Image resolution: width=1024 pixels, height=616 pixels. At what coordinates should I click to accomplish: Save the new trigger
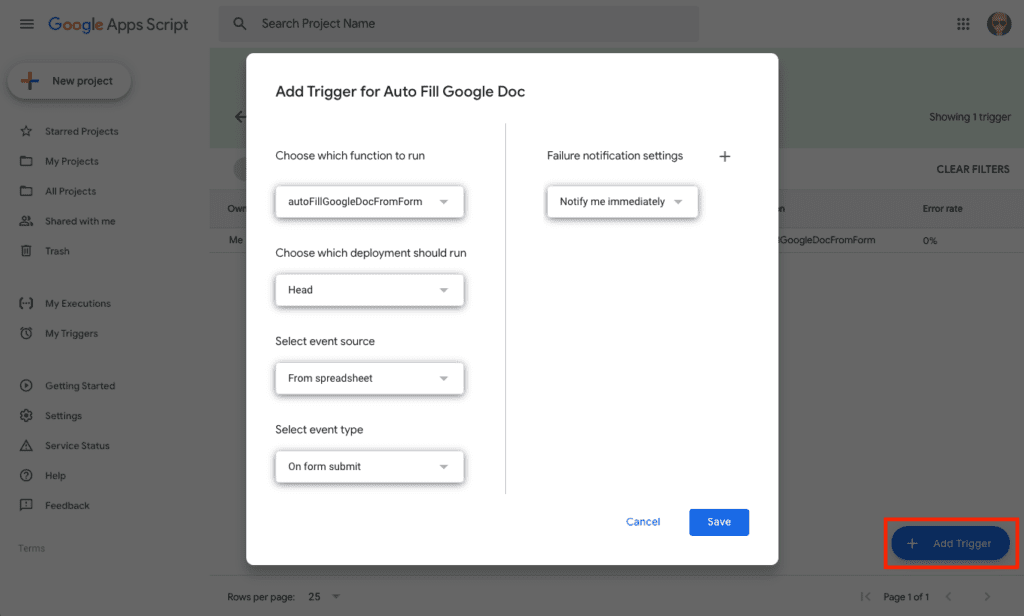[718, 521]
